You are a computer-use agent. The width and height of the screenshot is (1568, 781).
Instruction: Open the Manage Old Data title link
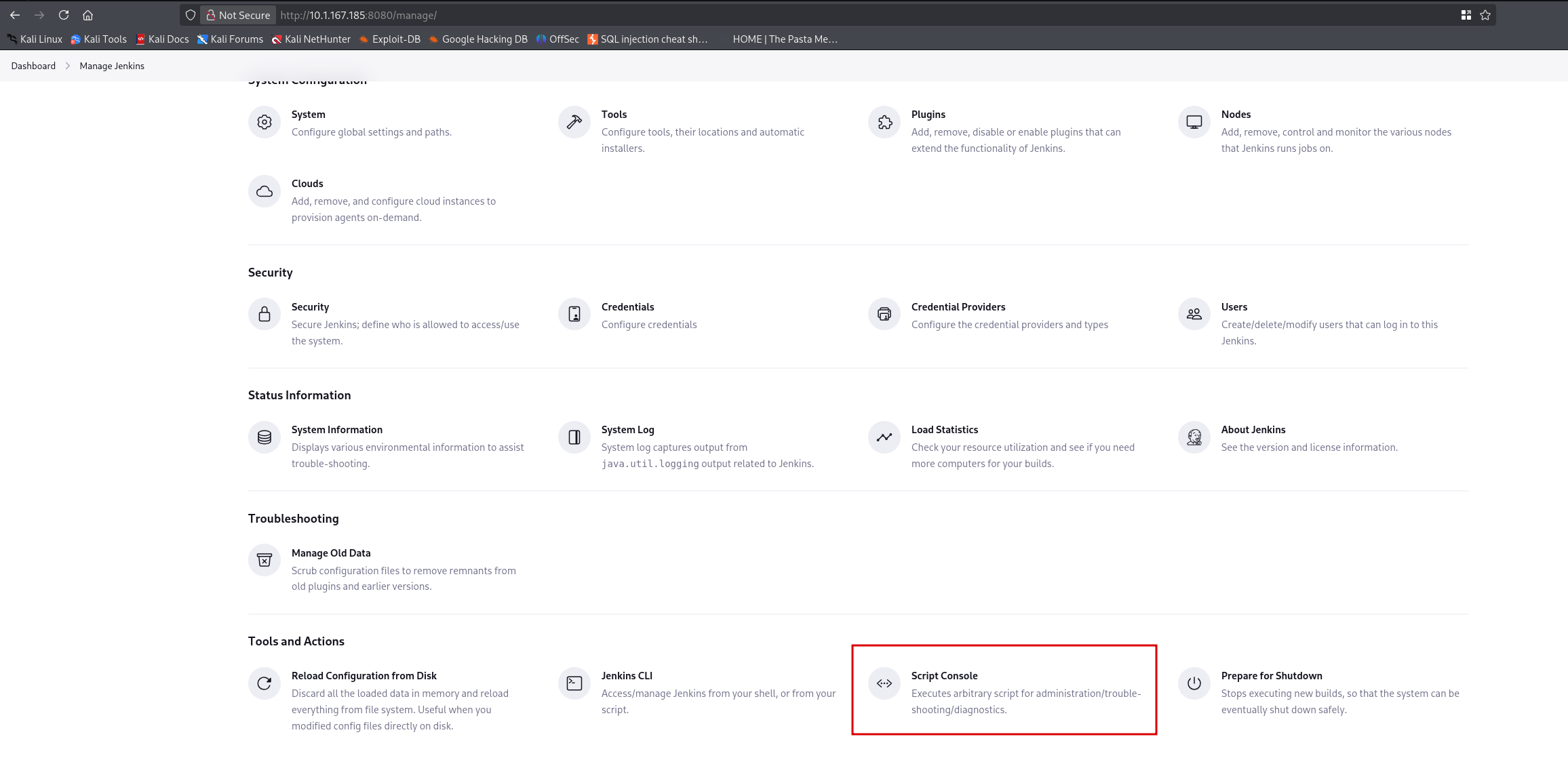(x=330, y=553)
